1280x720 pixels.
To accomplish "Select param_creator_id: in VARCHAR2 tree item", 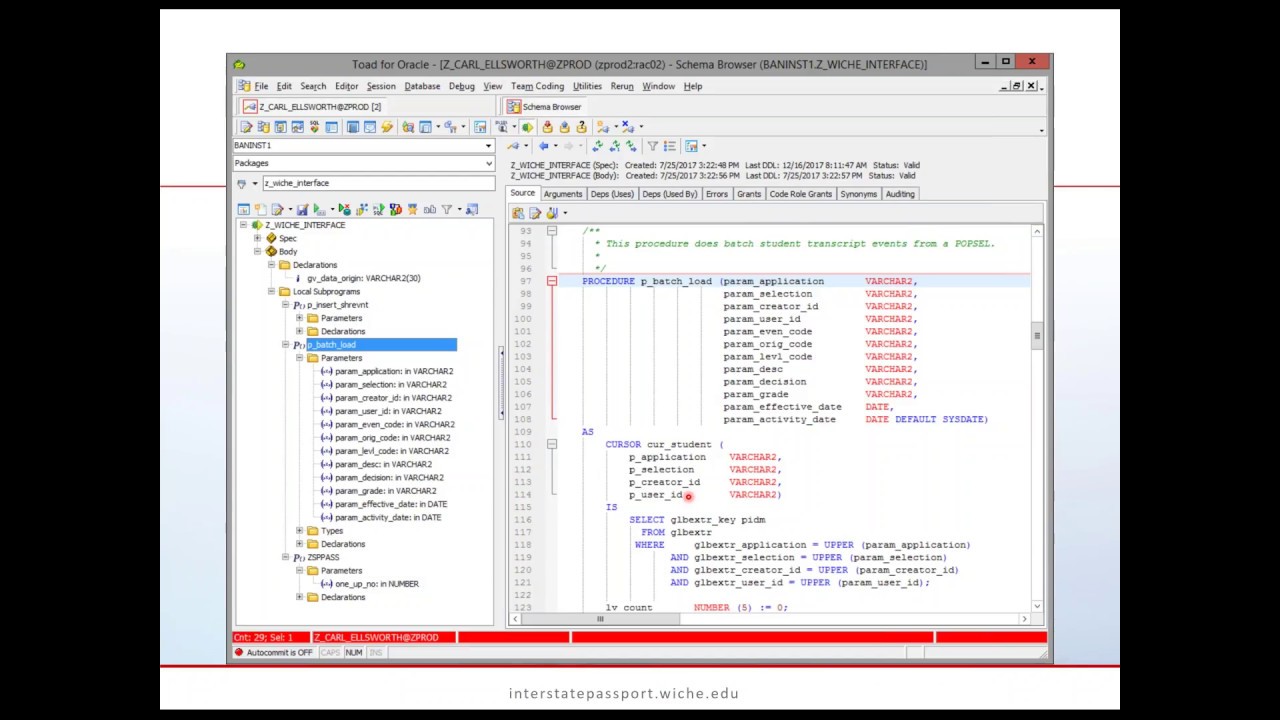I will [x=393, y=398].
